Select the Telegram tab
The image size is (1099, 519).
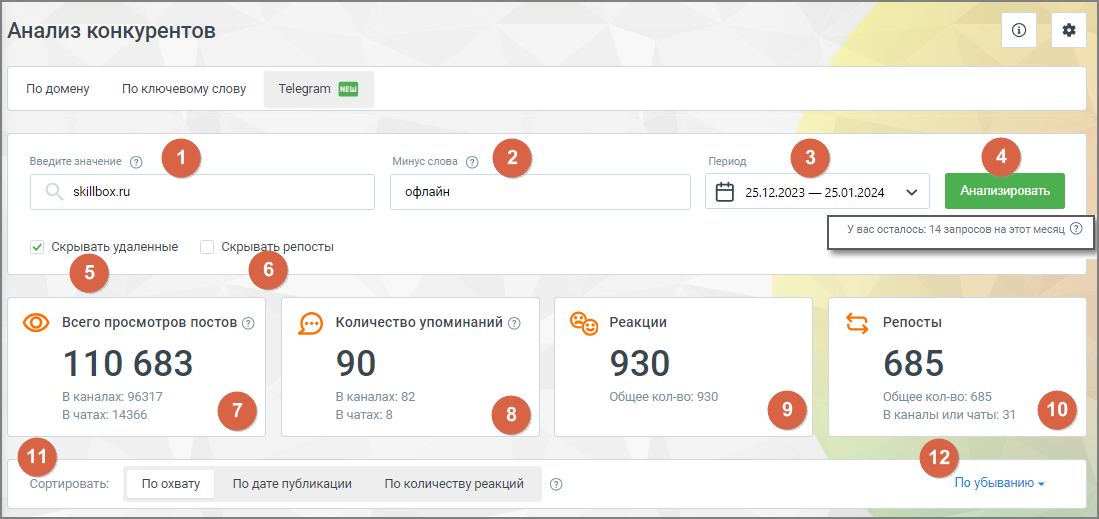[319, 89]
